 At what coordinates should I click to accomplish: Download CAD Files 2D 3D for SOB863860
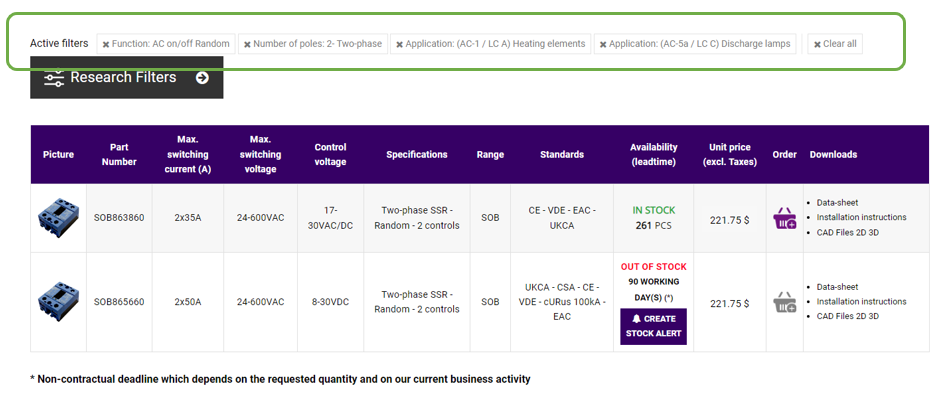pyautogui.click(x=847, y=232)
